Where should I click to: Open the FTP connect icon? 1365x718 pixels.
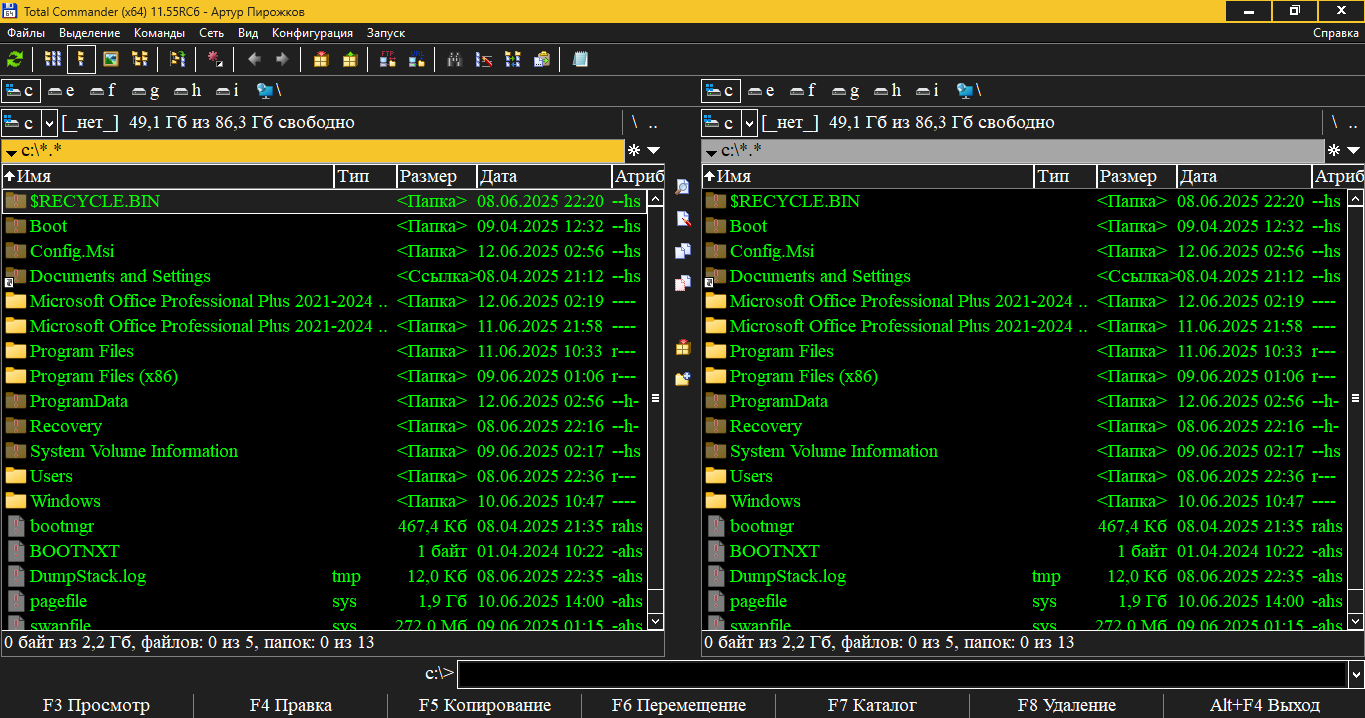388,59
